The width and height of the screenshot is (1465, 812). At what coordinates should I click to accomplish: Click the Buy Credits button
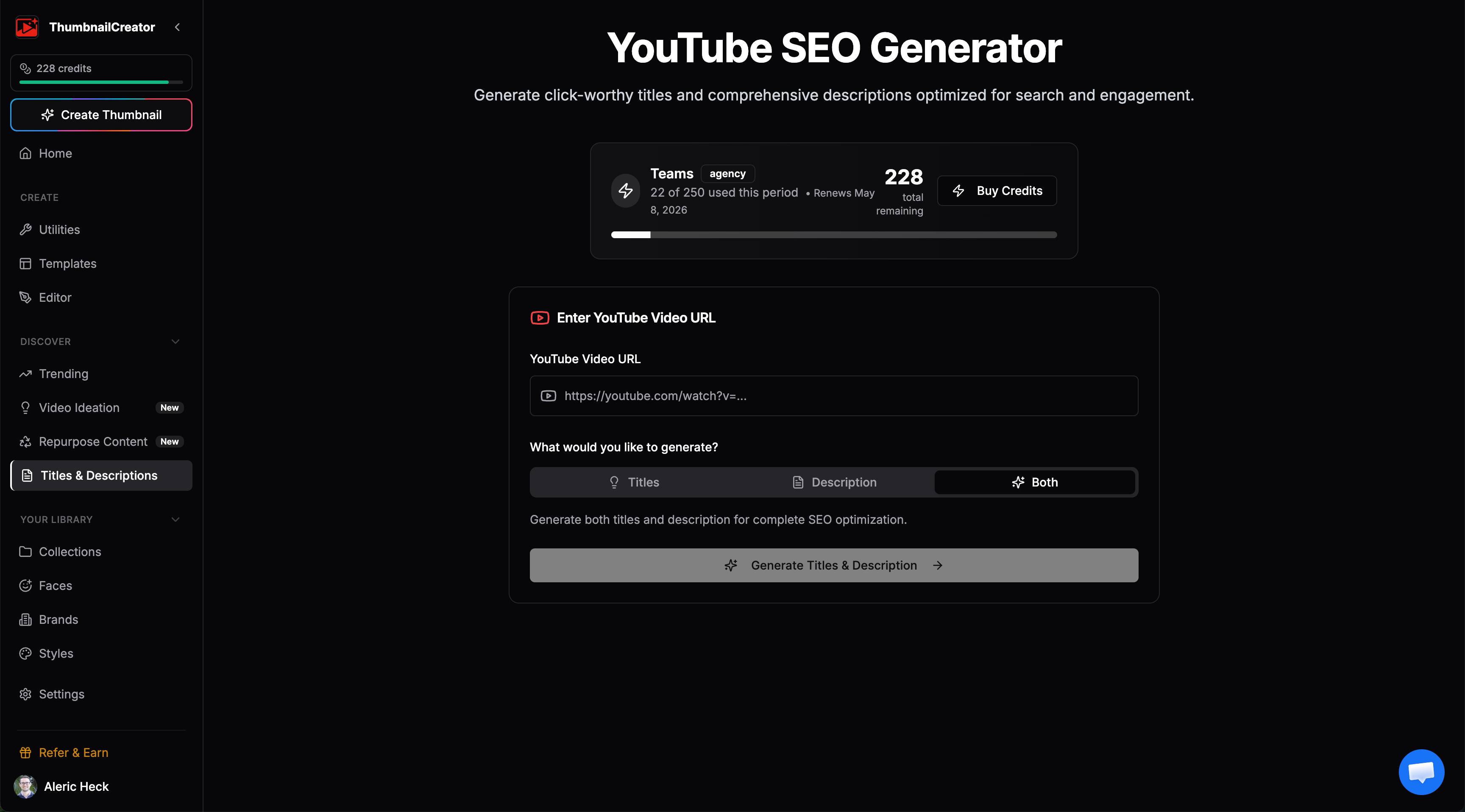(x=997, y=190)
